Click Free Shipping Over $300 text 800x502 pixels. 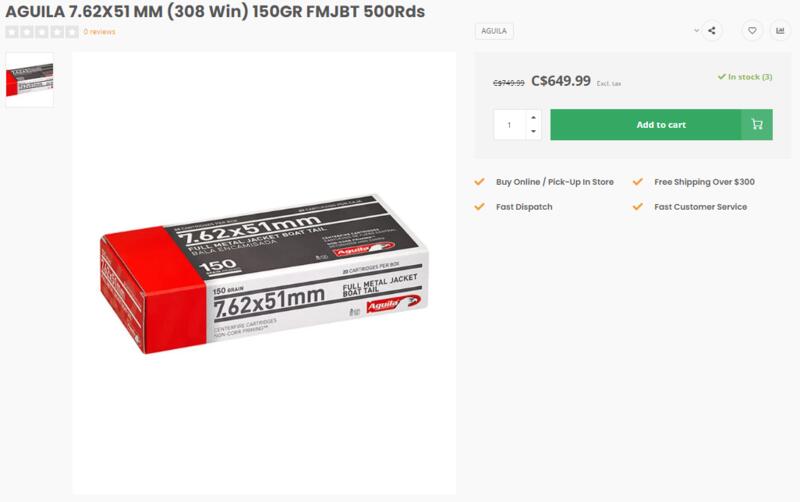coord(704,182)
